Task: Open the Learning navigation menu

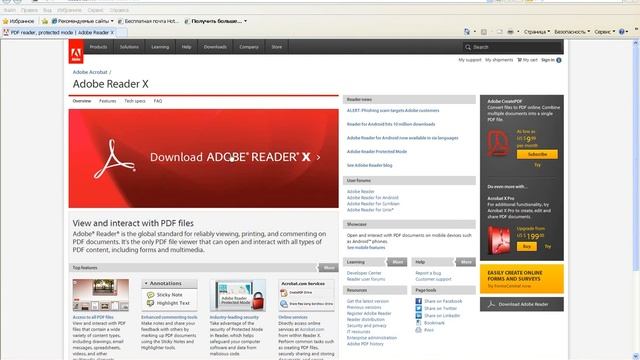Action: pyautogui.click(x=160, y=47)
